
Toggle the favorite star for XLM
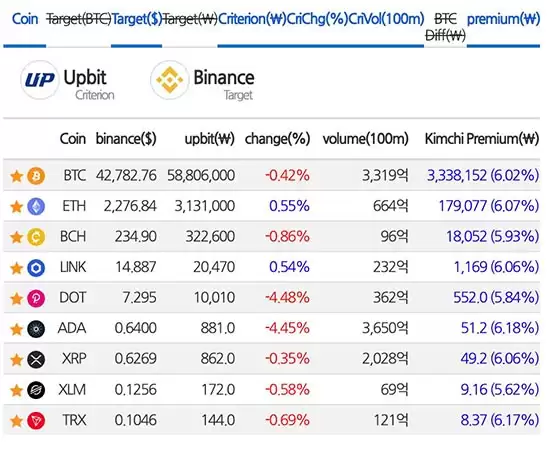pyautogui.click(x=16, y=391)
